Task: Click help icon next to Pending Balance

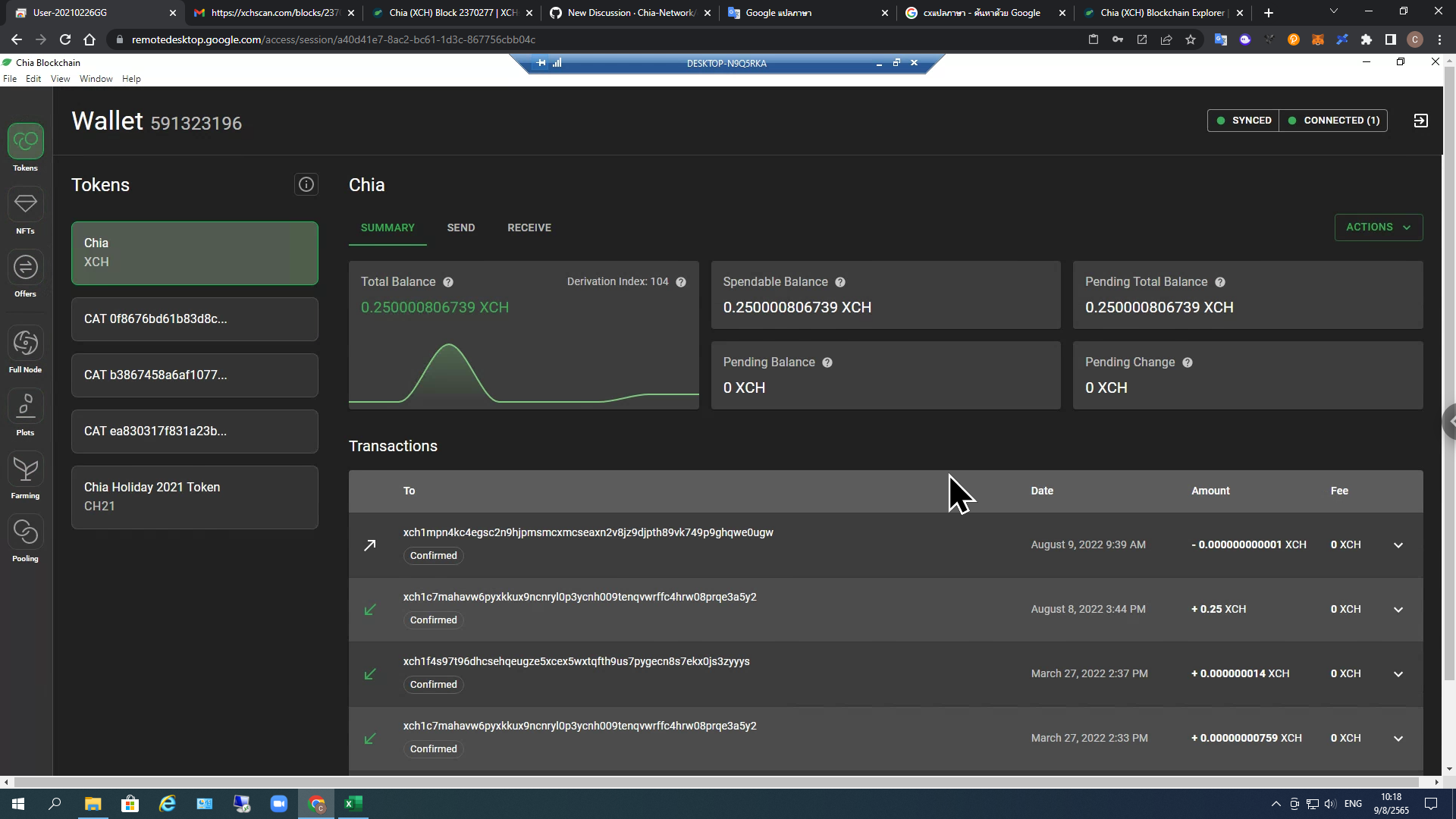Action: (827, 362)
